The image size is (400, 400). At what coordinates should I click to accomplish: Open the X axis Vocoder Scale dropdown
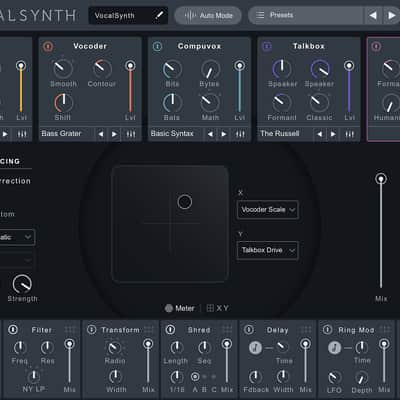pyautogui.click(x=268, y=210)
